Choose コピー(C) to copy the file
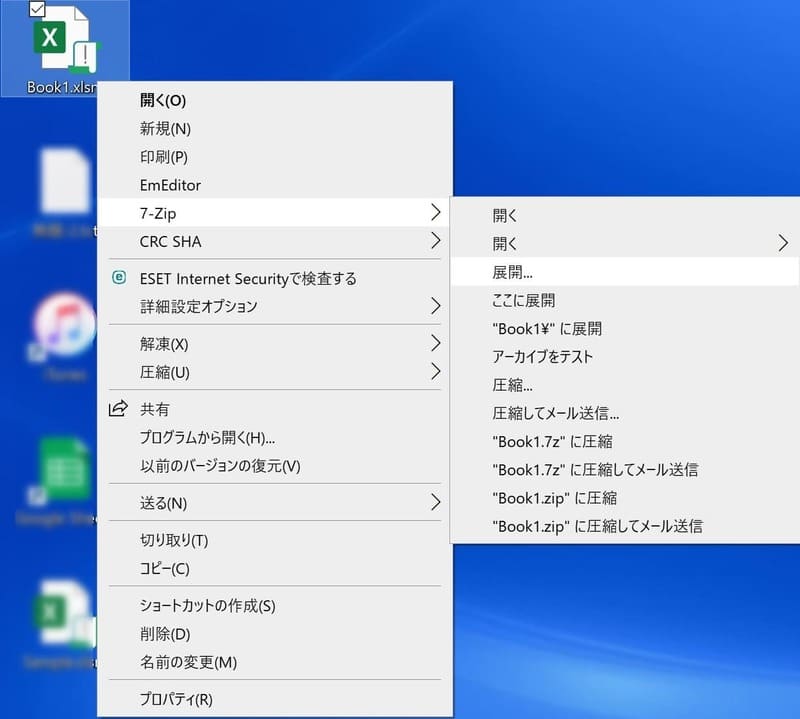Image resolution: width=800 pixels, height=719 pixels. pos(275,568)
